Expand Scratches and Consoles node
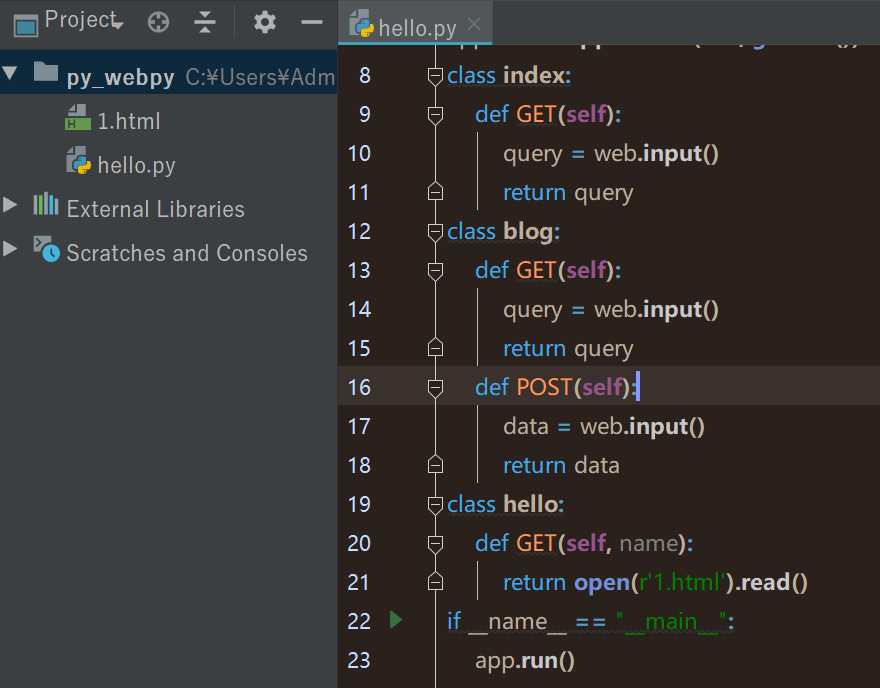 [x=11, y=250]
